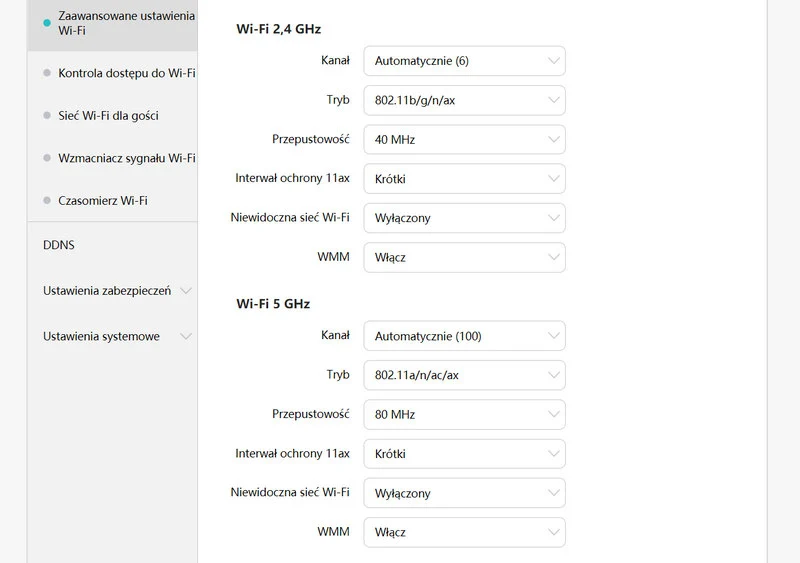The width and height of the screenshot is (800, 563).
Task: Expand Ustawienia systemowe chevron in sidebar
Action: pyautogui.click(x=186, y=337)
